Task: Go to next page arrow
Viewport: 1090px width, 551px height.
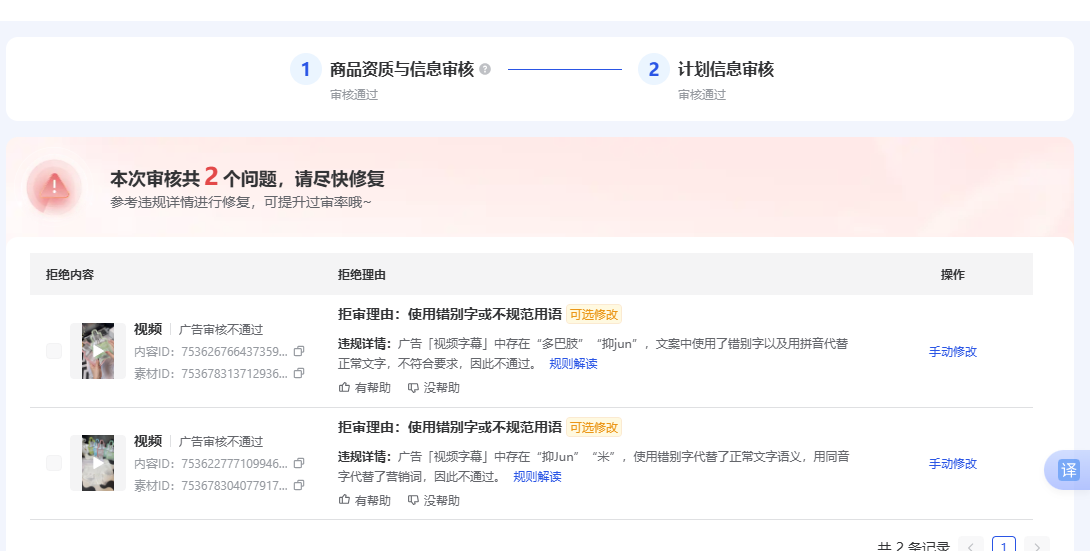Action: [x=1037, y=545]
